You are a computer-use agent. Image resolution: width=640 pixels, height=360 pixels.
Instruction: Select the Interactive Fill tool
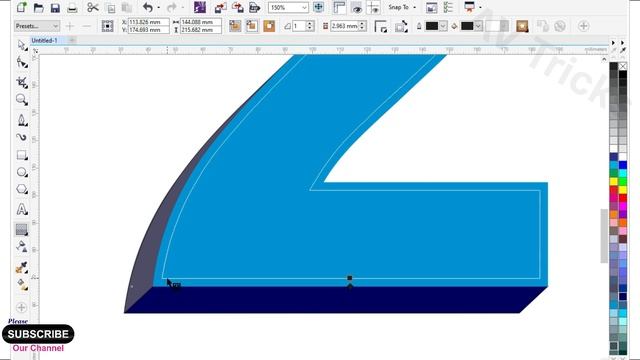tap(22, 284)
